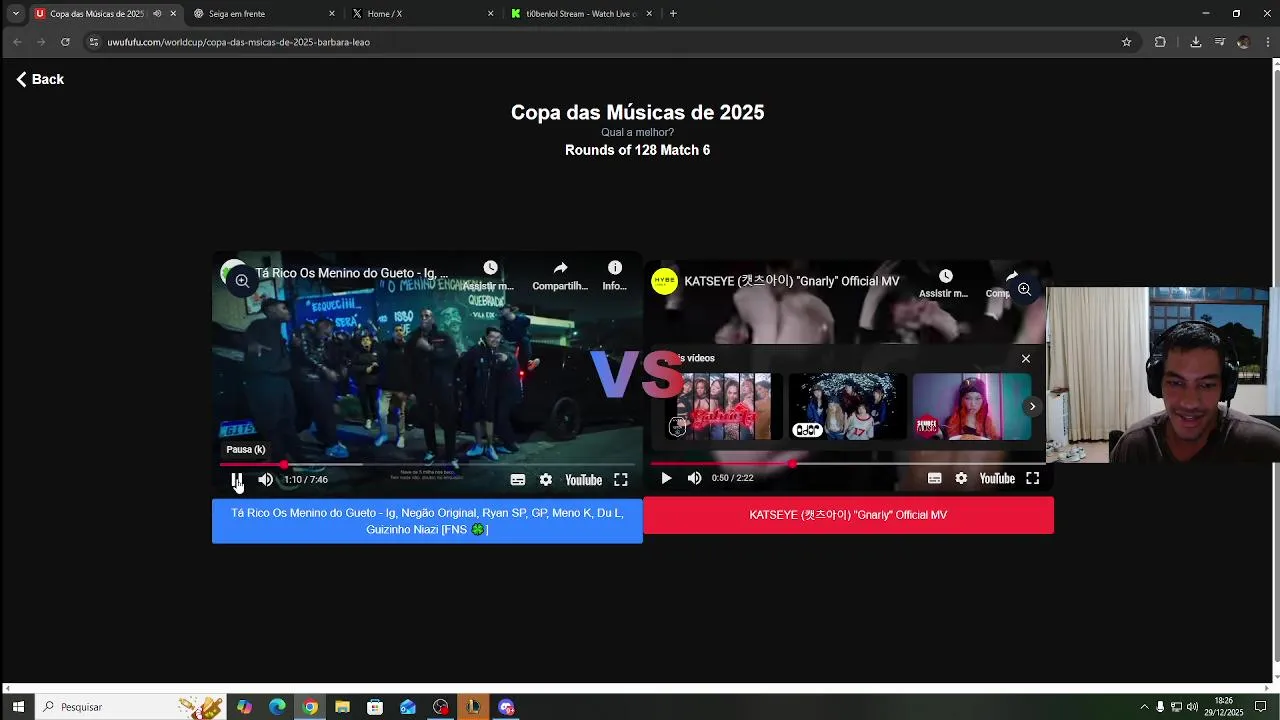1280x720 pixels.
Task: Open the browser extensions menu
Action: [x=1160, y=42]
